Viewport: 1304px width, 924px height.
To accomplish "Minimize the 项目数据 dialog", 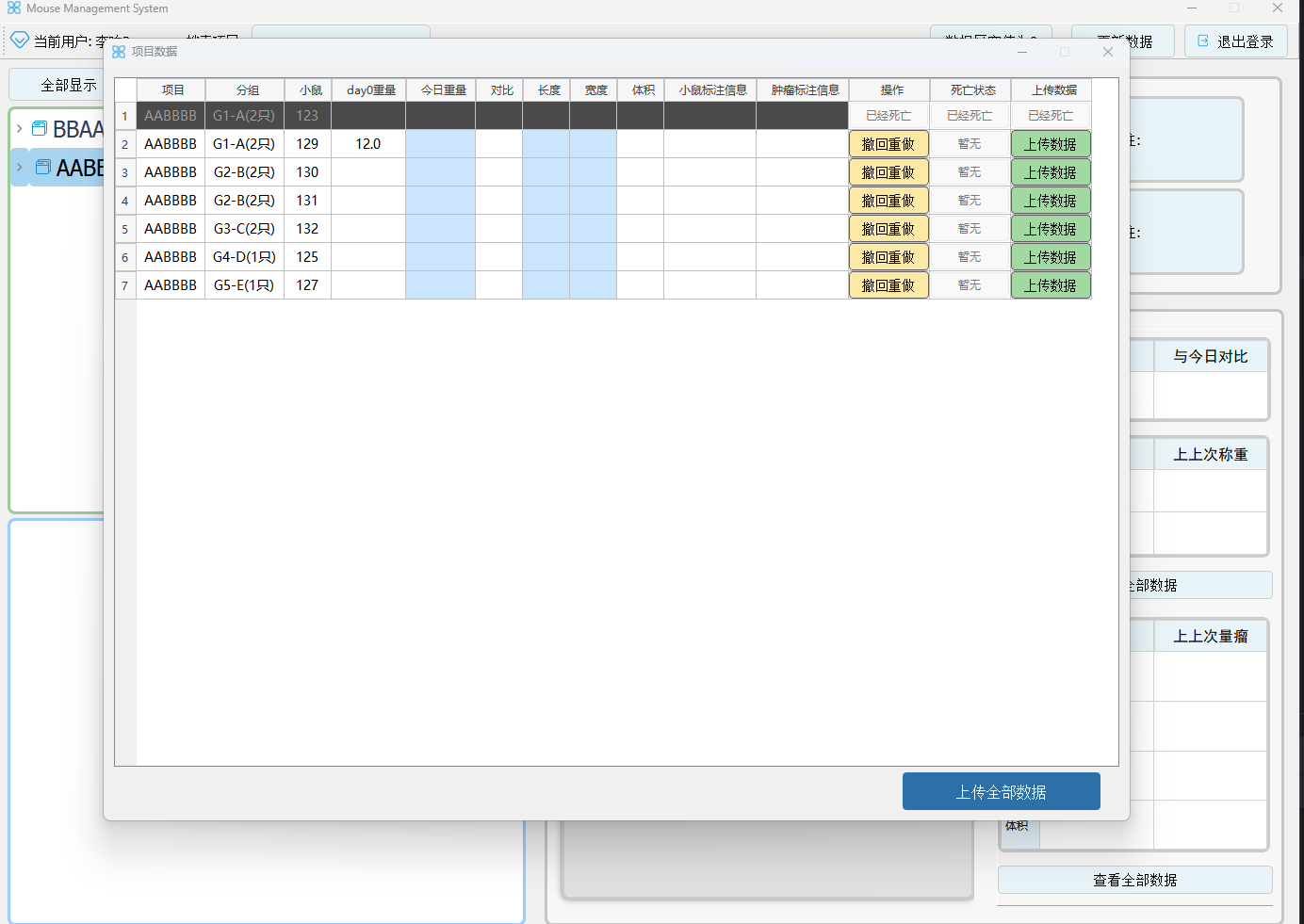I will pyautogui.click(x=1022, y=52).
